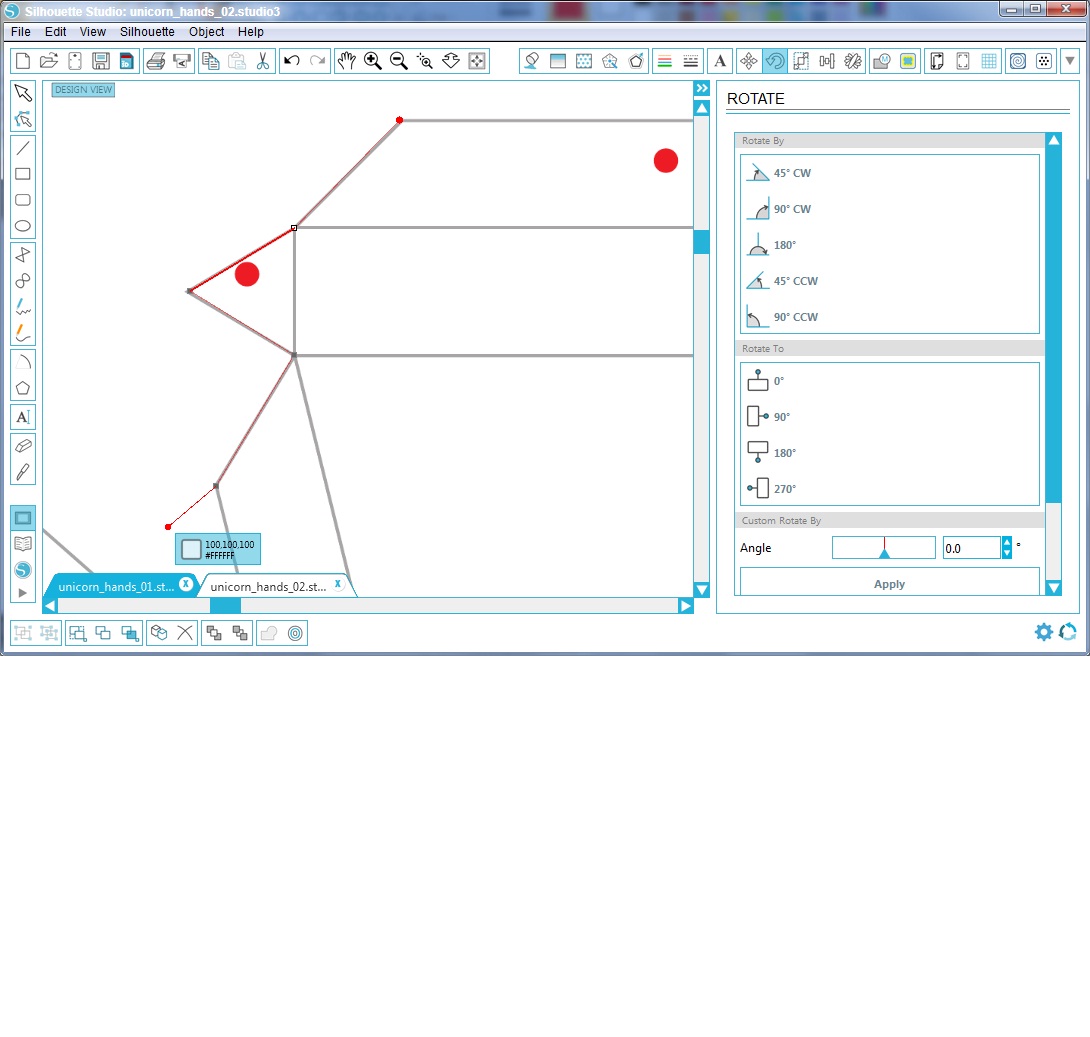Redo the last undone action
This screenshot has width=1090, height=1037.
pos(318,61)
